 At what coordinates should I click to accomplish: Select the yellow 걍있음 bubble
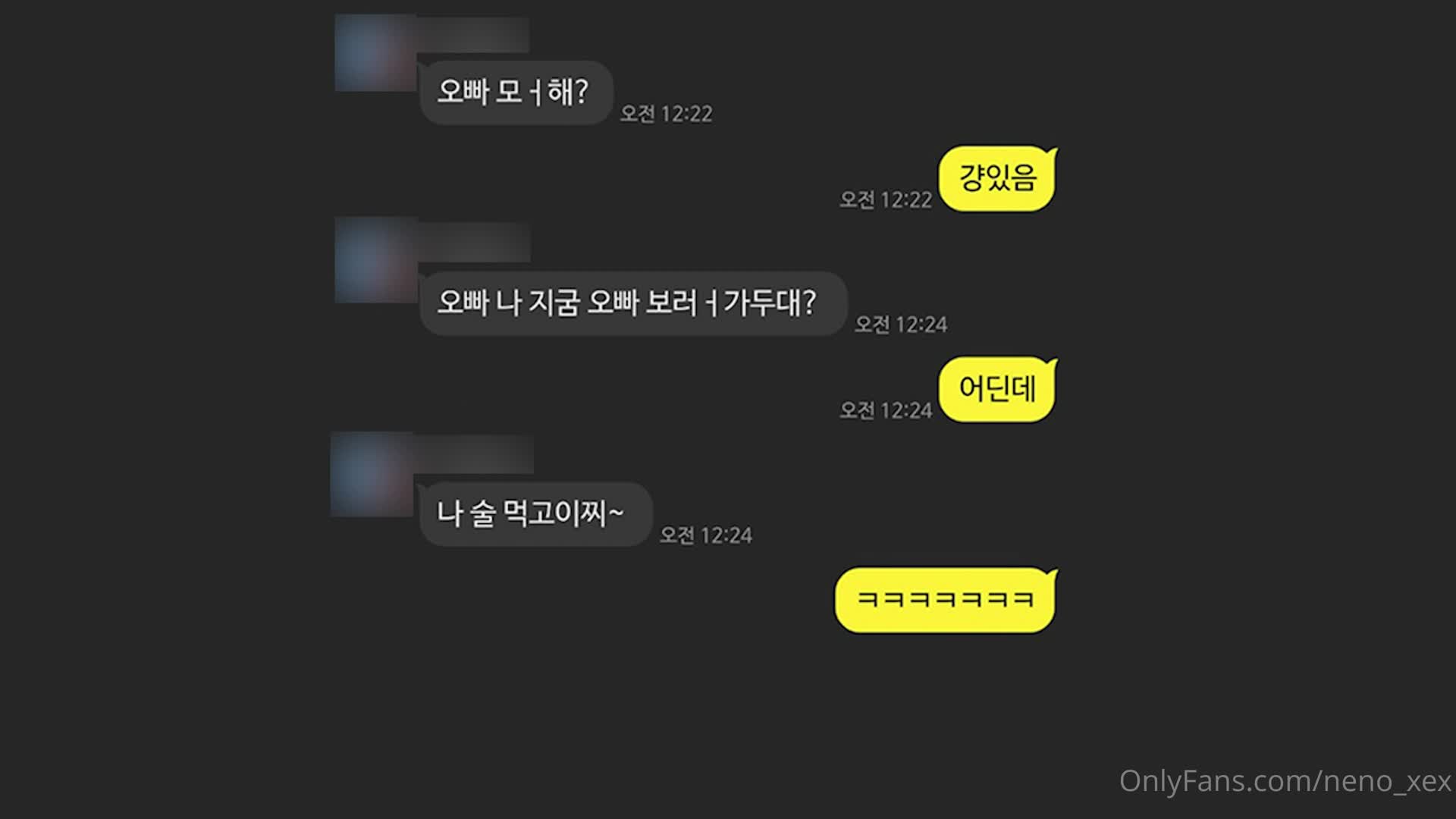coord(998,179)
